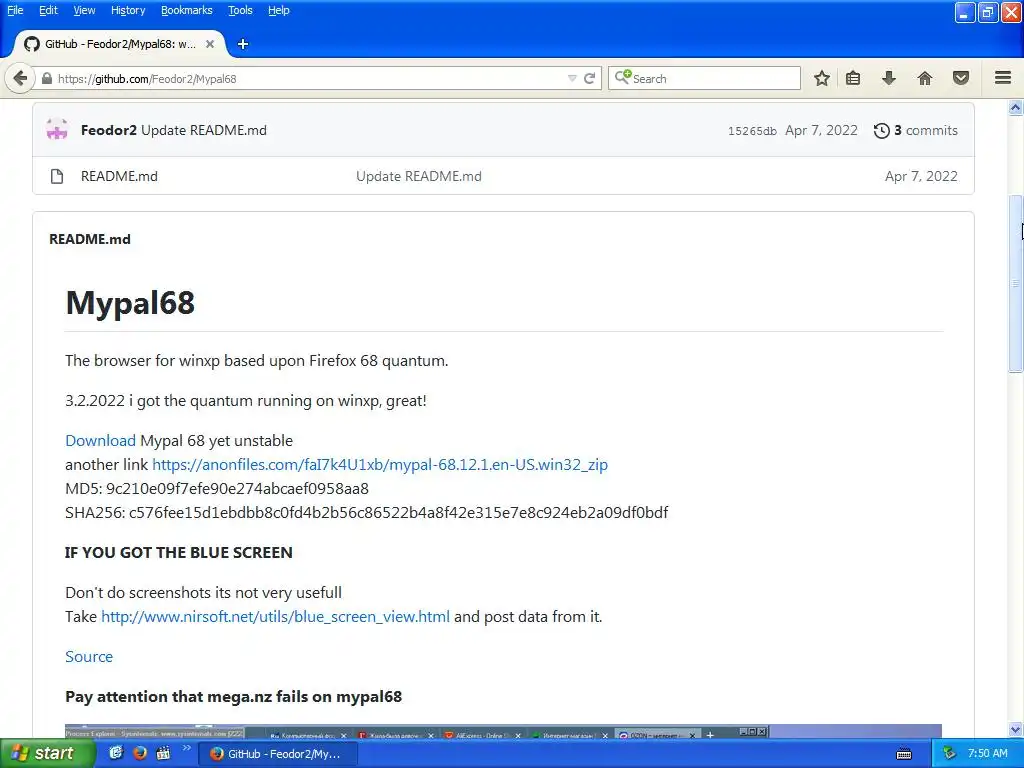
Task: Open the URL history dropdown arrow
Action: coord(572,78)
